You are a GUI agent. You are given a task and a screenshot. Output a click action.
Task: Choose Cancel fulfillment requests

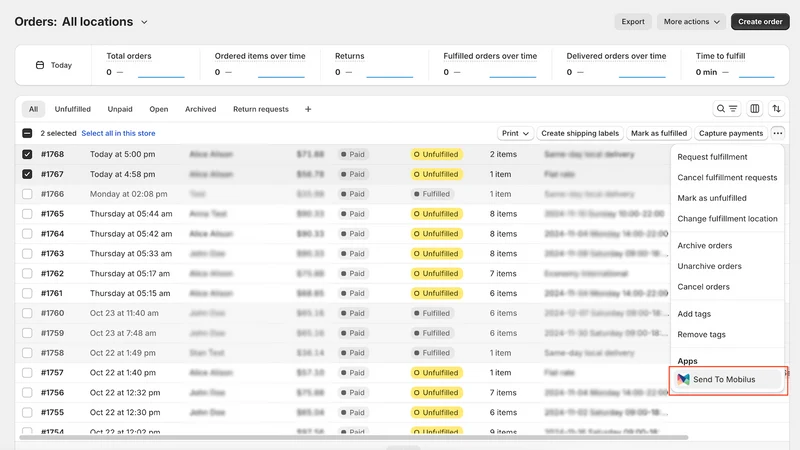(727, 178)
